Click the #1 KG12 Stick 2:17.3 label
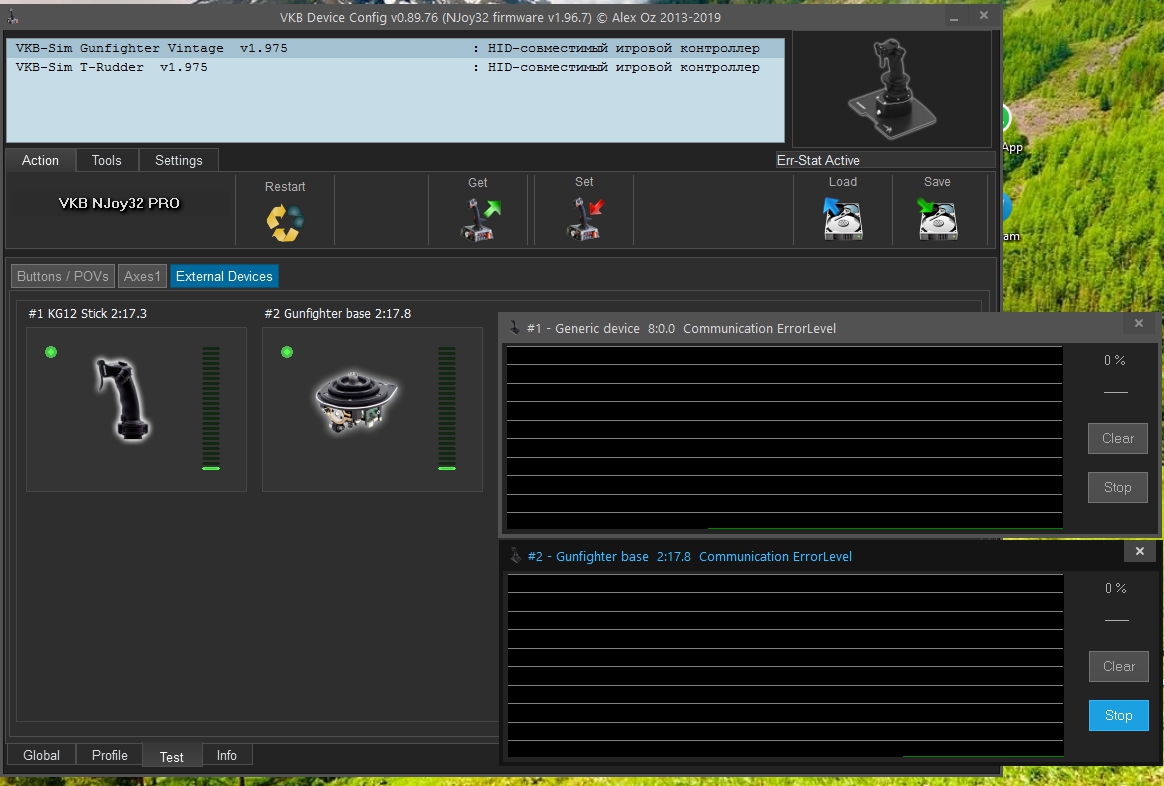This screenshot has width=1164, height=786. pos(88,313)
